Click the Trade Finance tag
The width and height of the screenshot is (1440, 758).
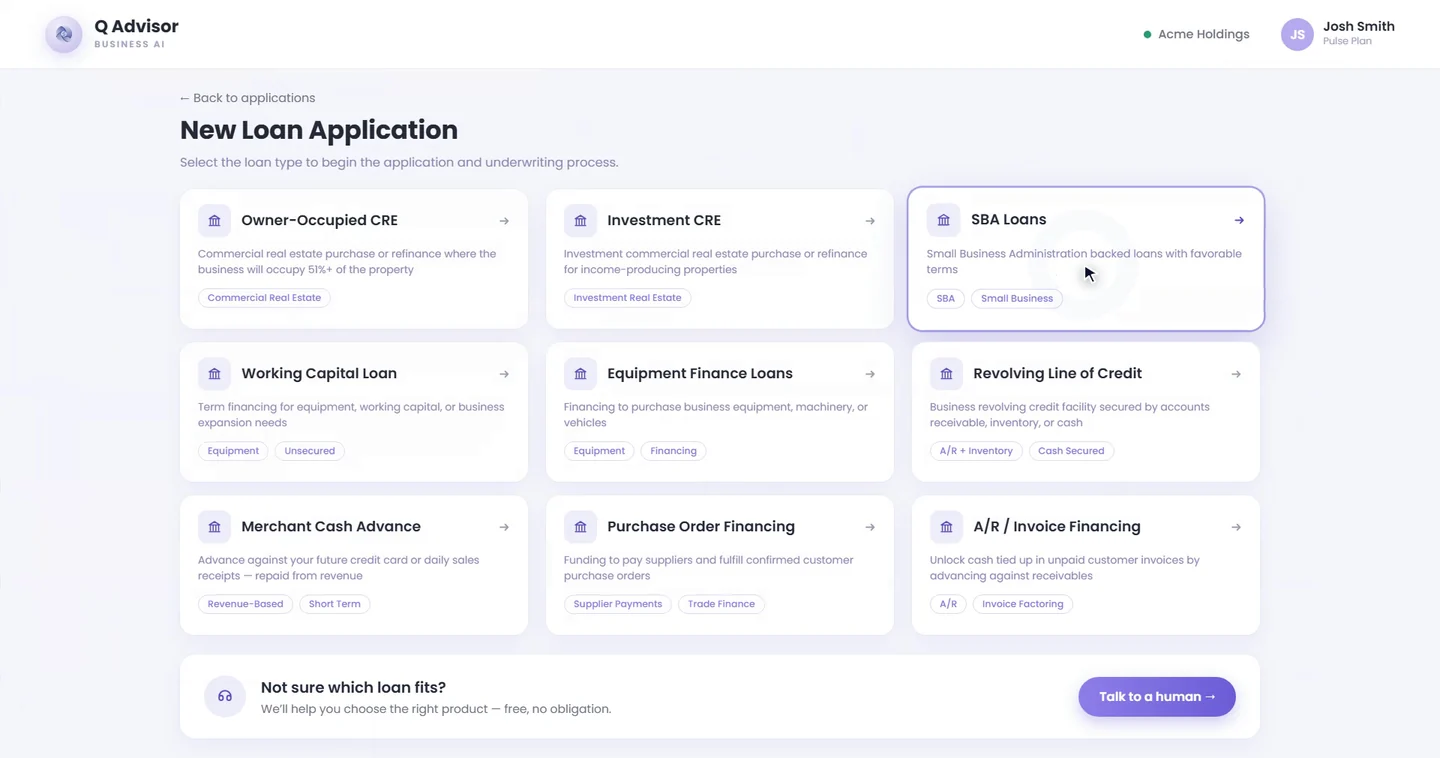point(721,604)
